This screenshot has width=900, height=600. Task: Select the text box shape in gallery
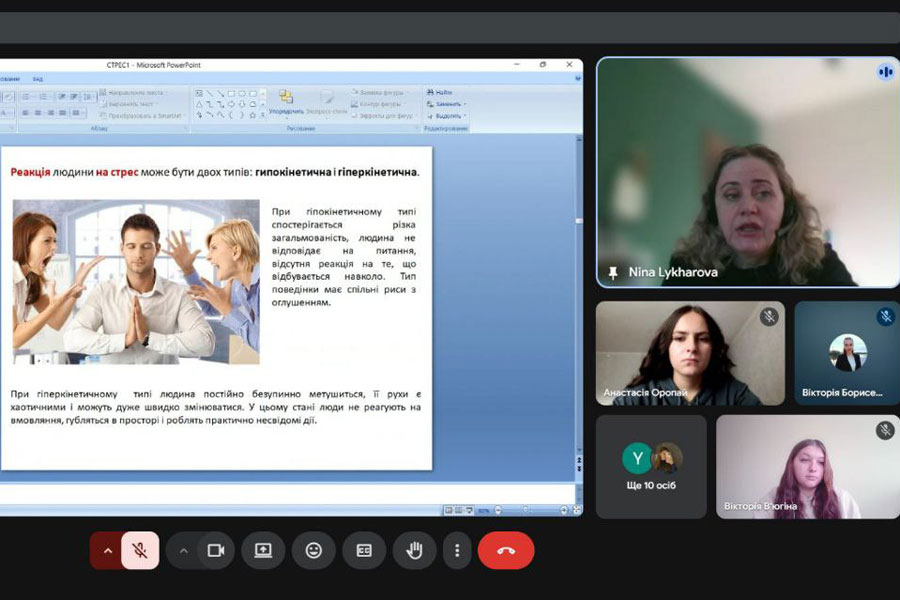[199, 93]
